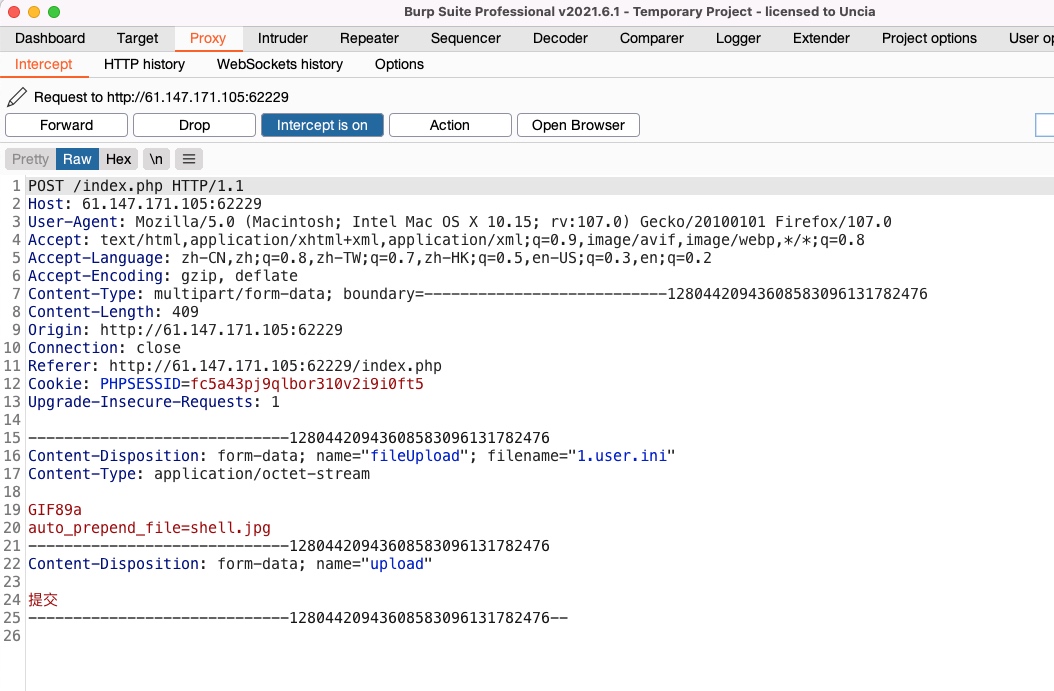
Task: Drop the intercepted request
Action: coord(194,125)
